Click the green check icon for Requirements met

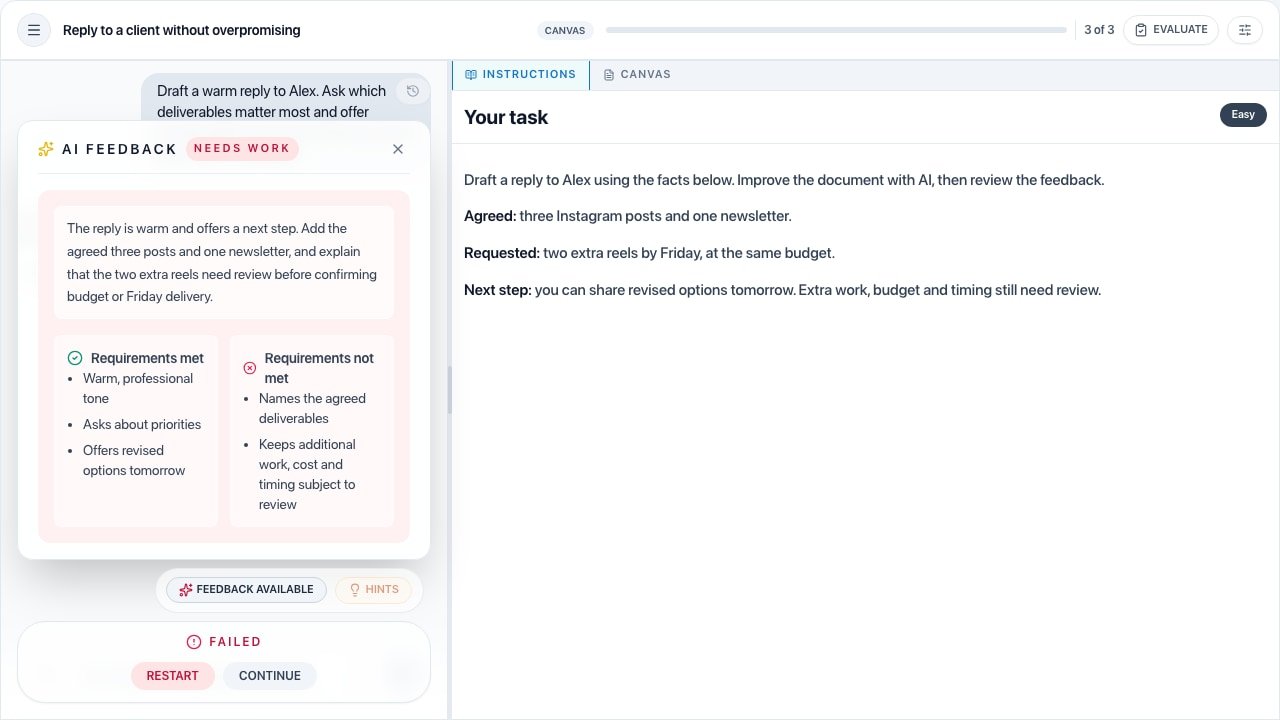pos(75,358)
